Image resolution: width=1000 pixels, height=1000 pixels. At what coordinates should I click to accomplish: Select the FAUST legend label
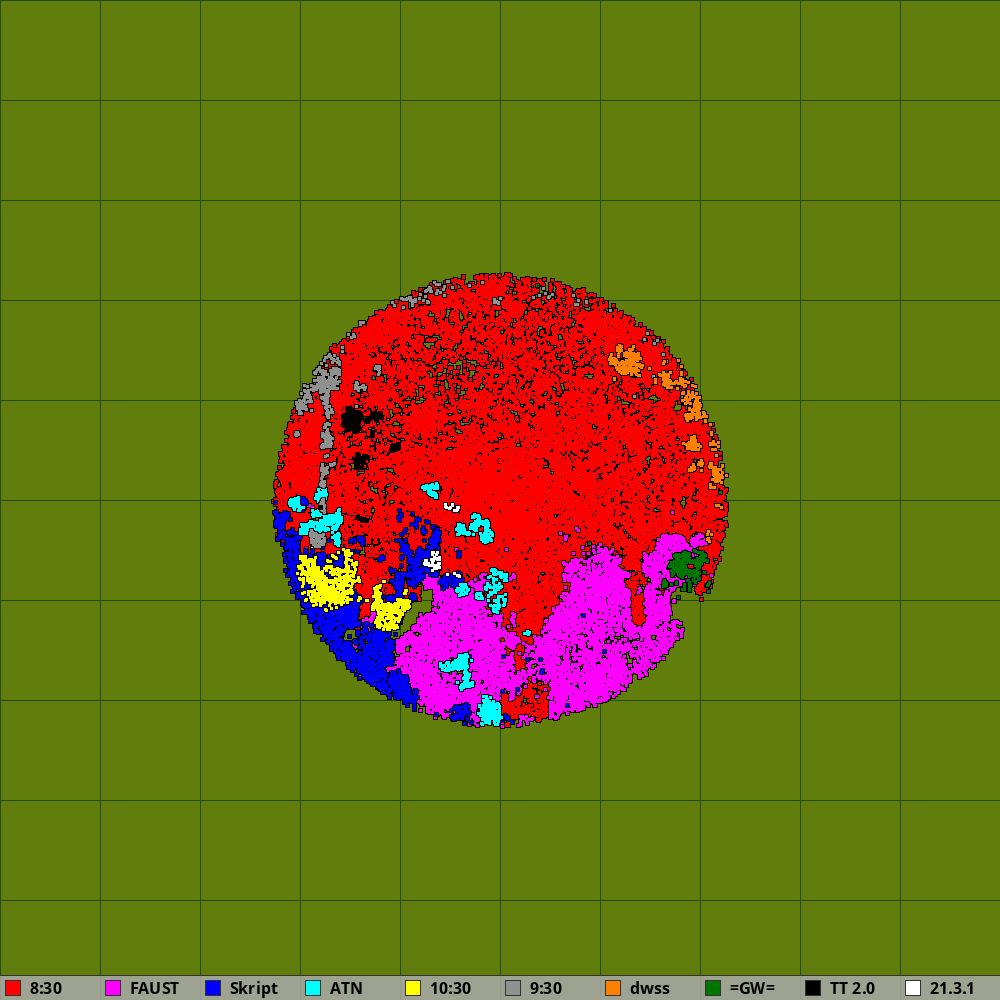(154, 989)
